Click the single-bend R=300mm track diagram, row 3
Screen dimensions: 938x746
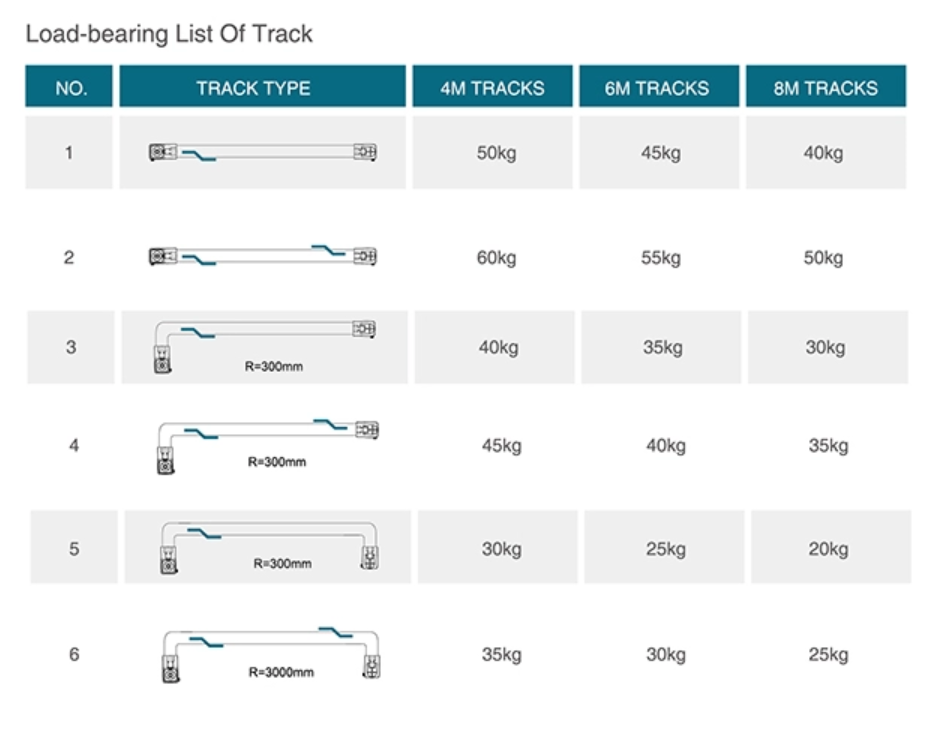click(x=265, y=347)
